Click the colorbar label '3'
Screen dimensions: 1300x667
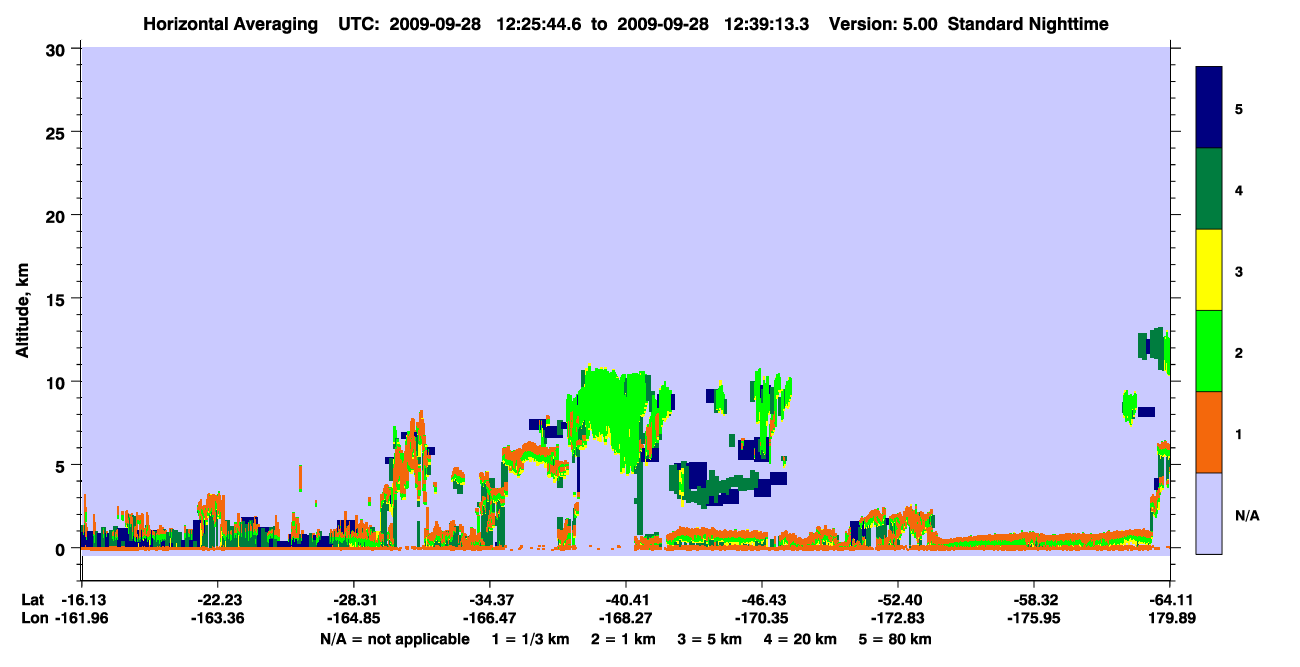point(1239,270)
